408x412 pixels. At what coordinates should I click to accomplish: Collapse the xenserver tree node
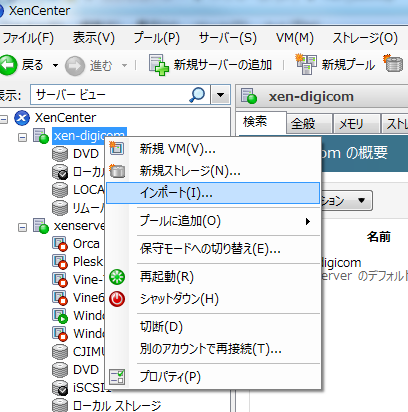[22, 227]
